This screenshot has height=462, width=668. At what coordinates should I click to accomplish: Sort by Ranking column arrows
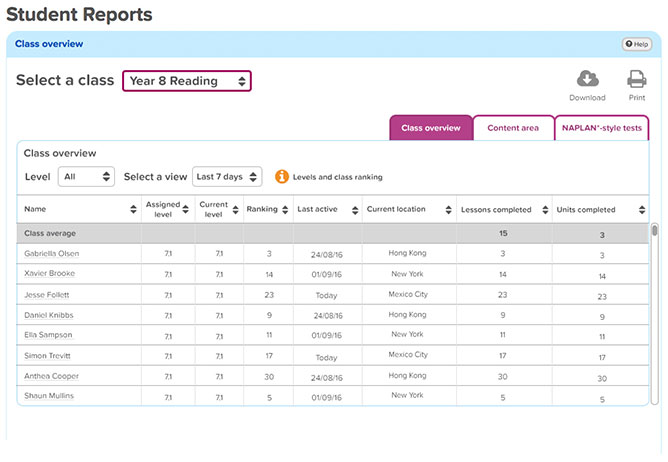coord(286,210)
